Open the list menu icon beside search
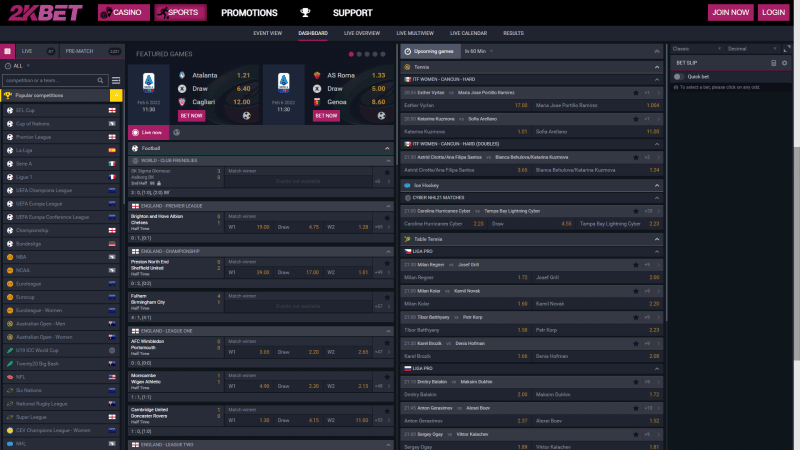800x450 pixels. pos(116,80)
